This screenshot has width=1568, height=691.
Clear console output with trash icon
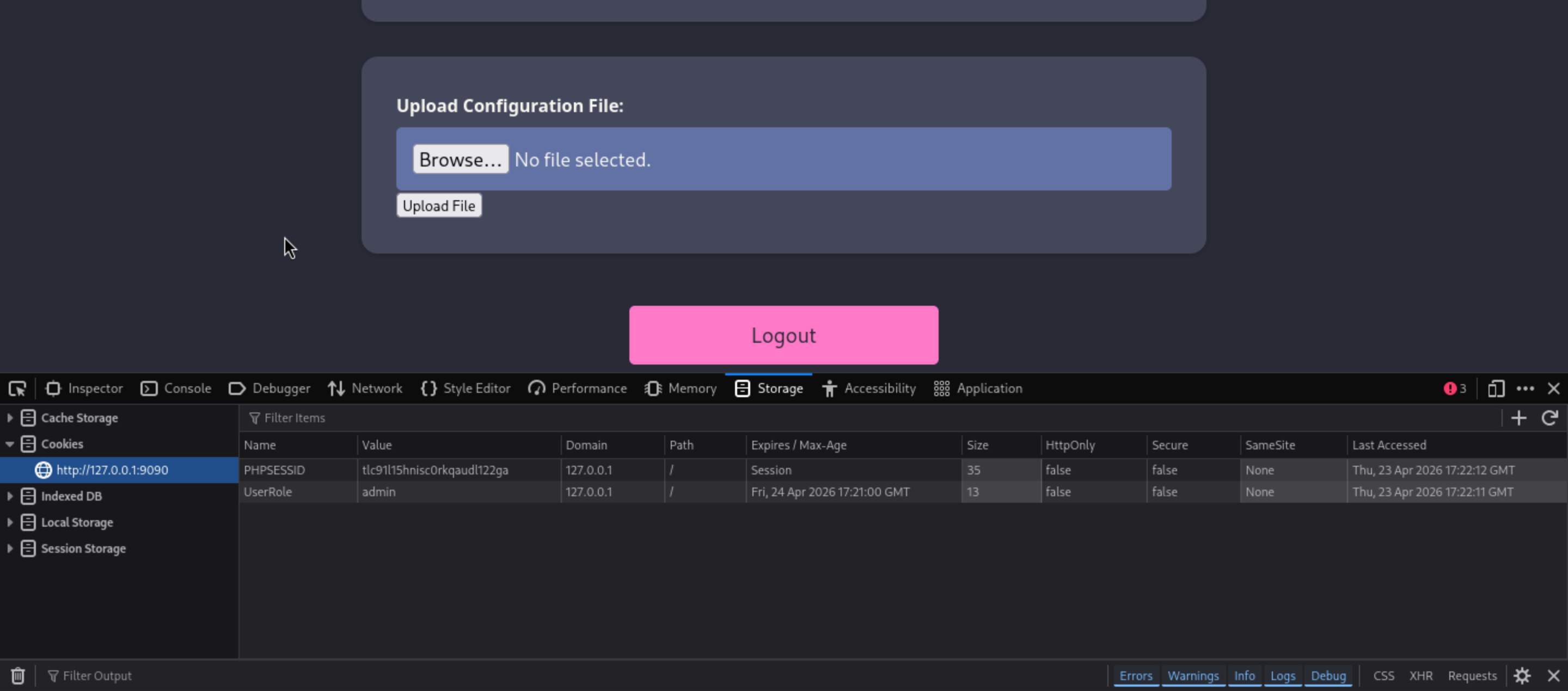17,676
